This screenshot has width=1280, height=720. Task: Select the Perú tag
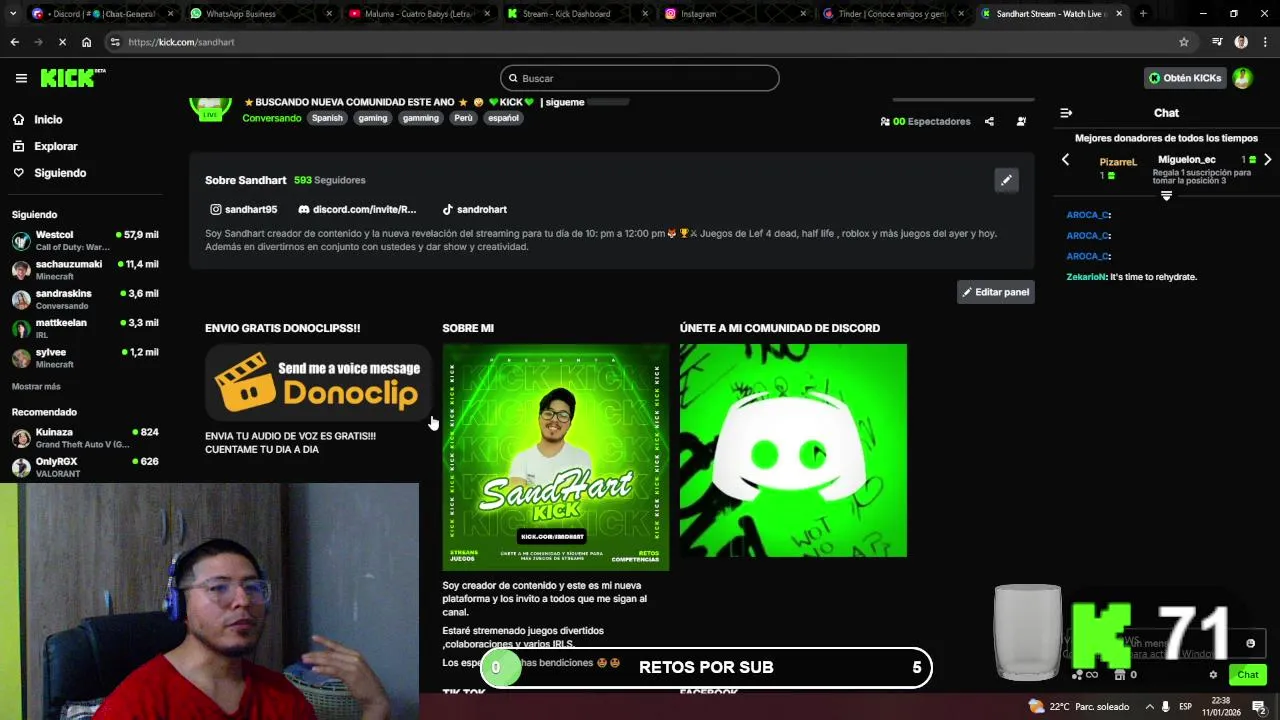point(463,118)
